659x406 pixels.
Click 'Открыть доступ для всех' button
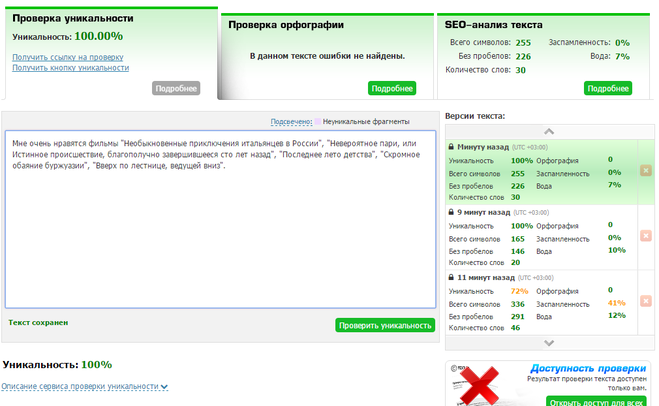point(597,402)
